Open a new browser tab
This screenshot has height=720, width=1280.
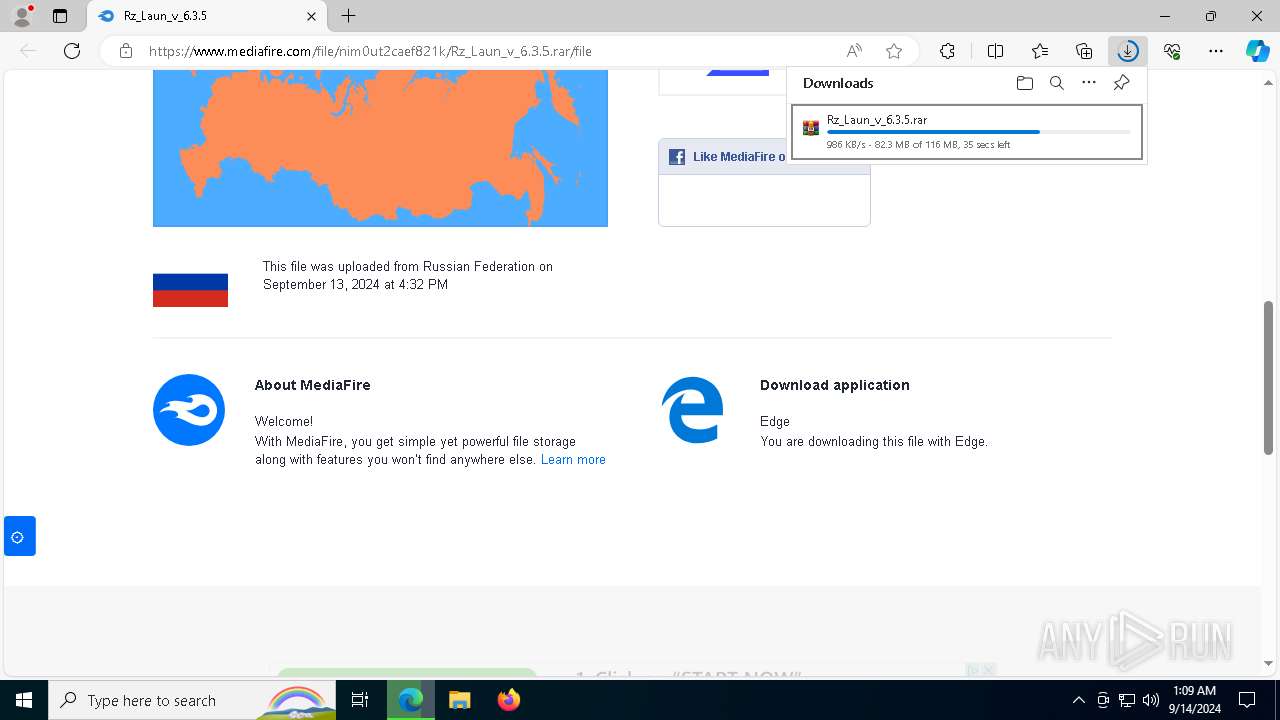[x=348, y=16]
